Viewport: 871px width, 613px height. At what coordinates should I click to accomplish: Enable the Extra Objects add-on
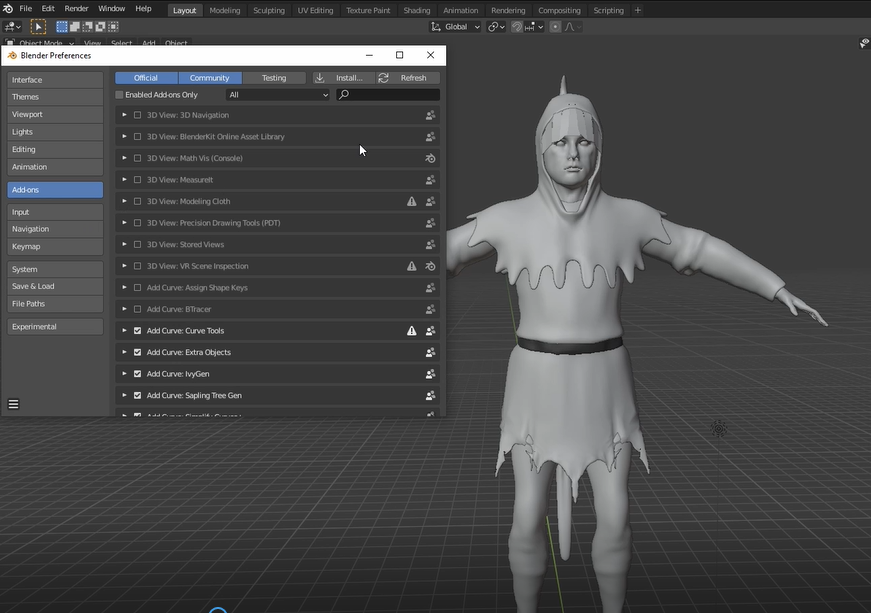(137, 352)
